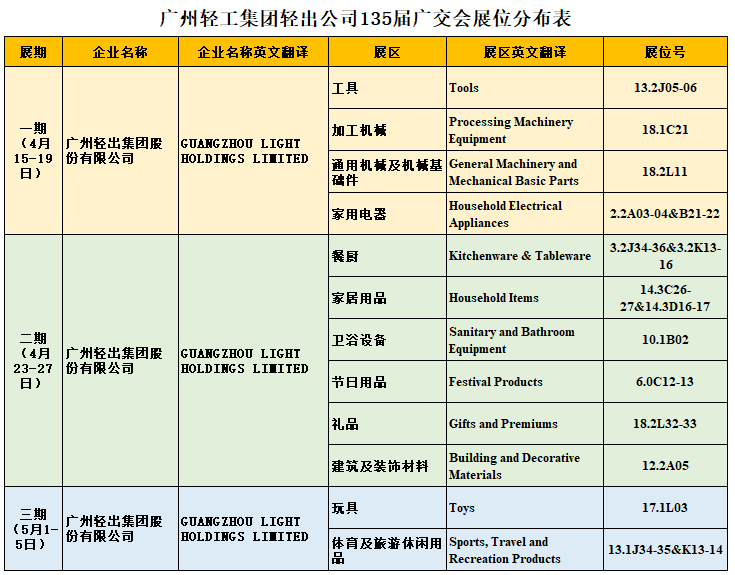Click the 展位号 column header
Image resolution: width=735 pixels, height=575 pixels.
(665, 52)
